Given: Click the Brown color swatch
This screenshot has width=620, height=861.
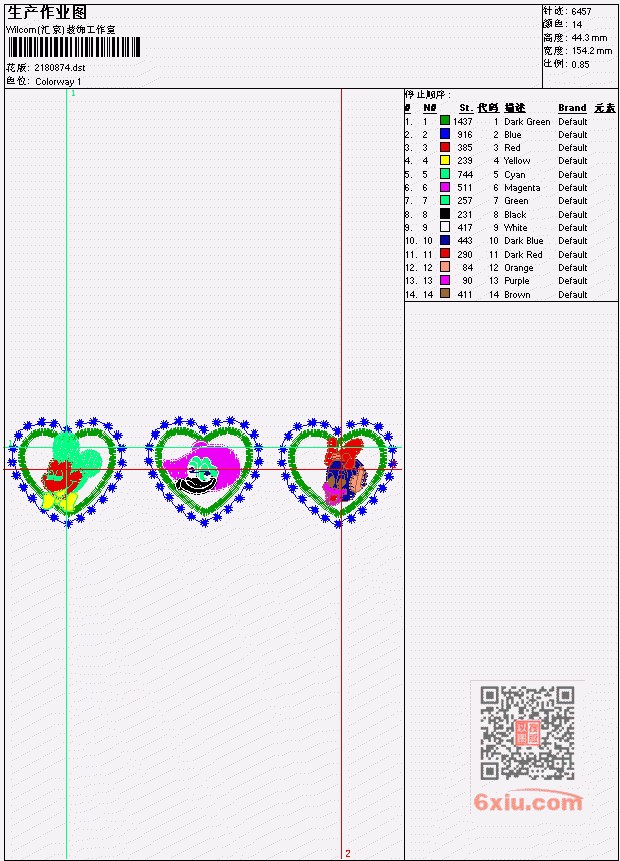Looking at the screenshot, I should [445, 294].
